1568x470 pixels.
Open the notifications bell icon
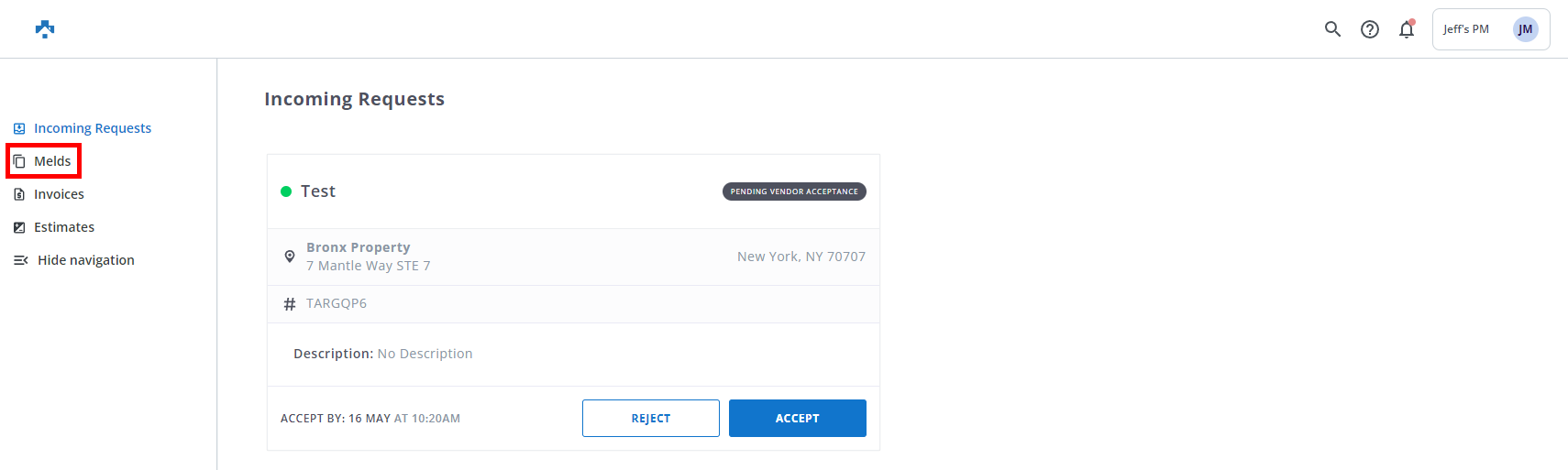point(1407,29)
